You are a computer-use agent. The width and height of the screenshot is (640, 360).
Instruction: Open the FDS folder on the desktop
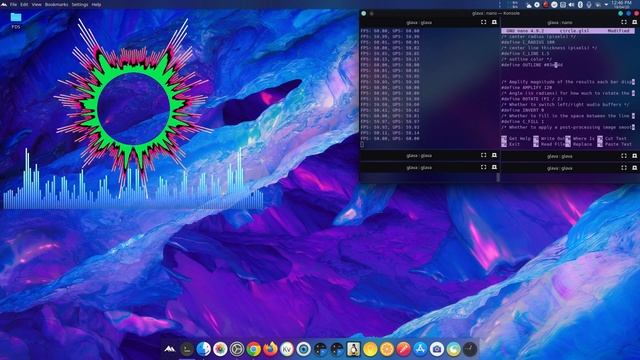(16, 20)
